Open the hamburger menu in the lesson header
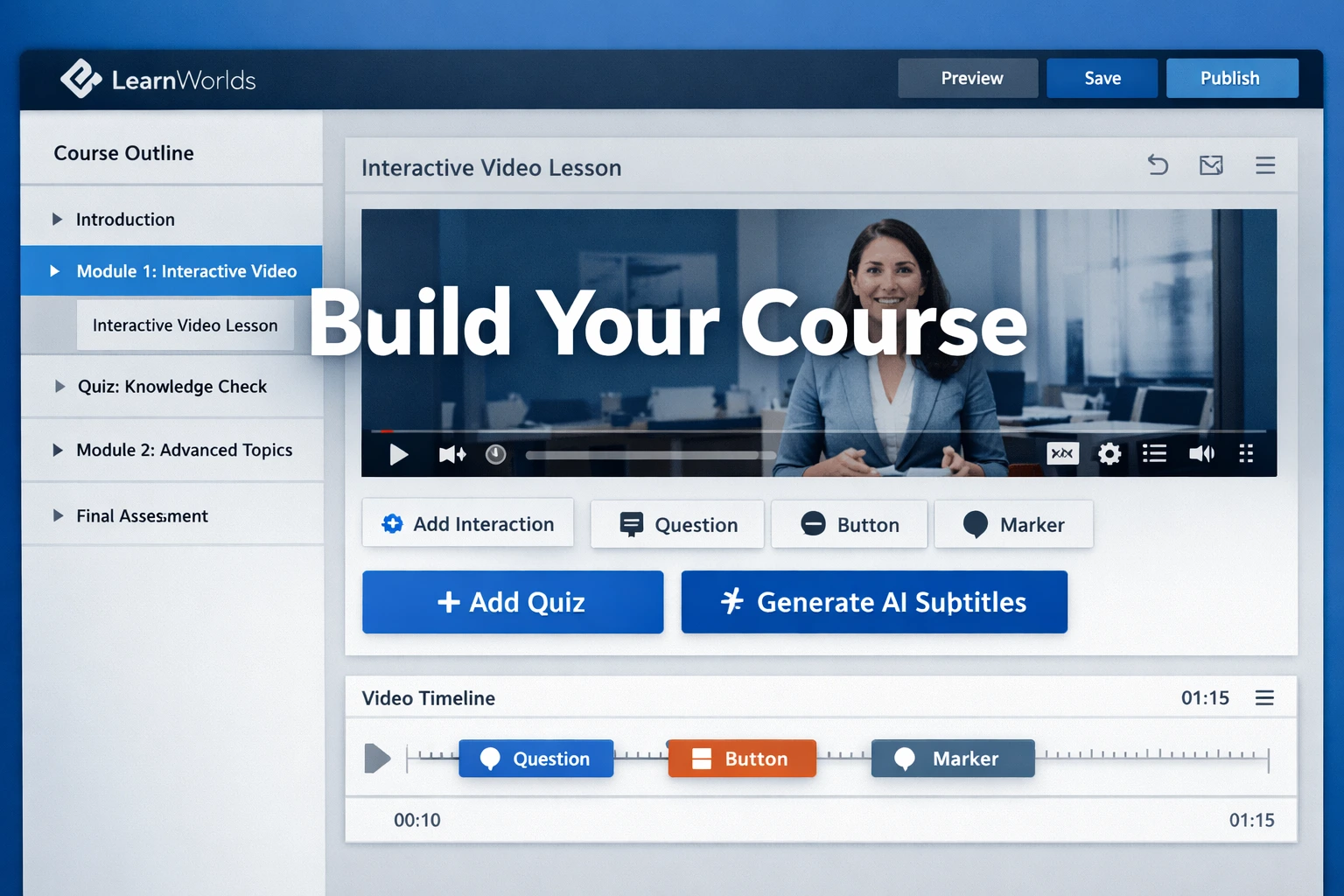The height and width of the screenshot is (896, 1344). pos(1265,164)
